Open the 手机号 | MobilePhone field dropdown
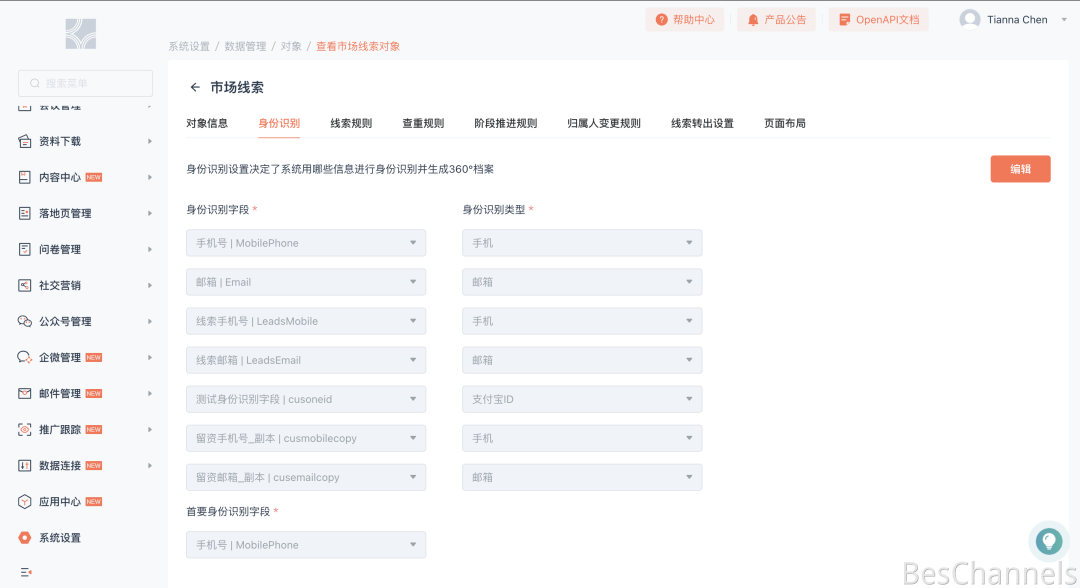Image resolution: width=1080 pixels, height=588 pixels. [x=306, y=243]
